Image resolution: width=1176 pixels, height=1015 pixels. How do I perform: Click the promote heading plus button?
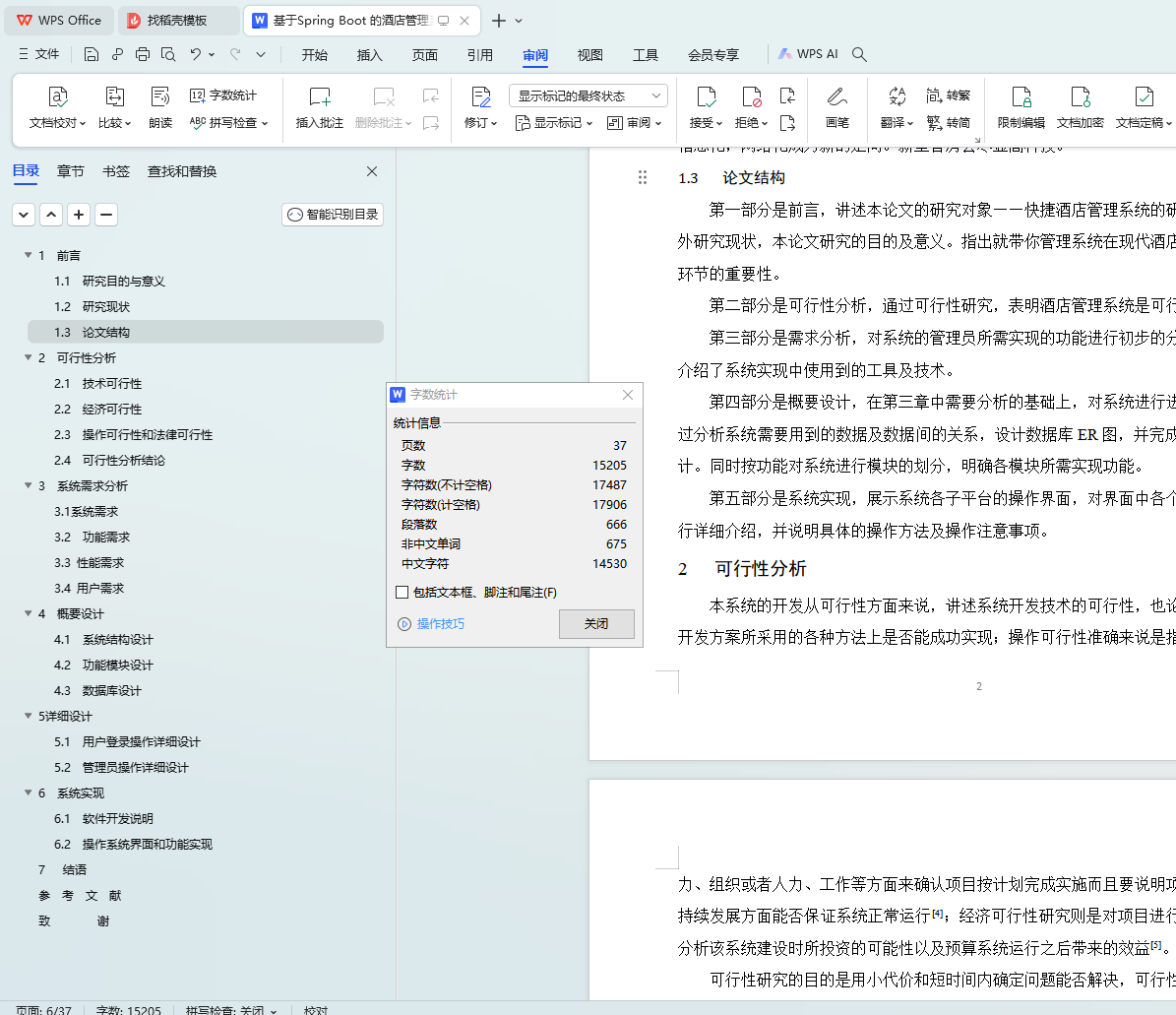coord(79,215)
